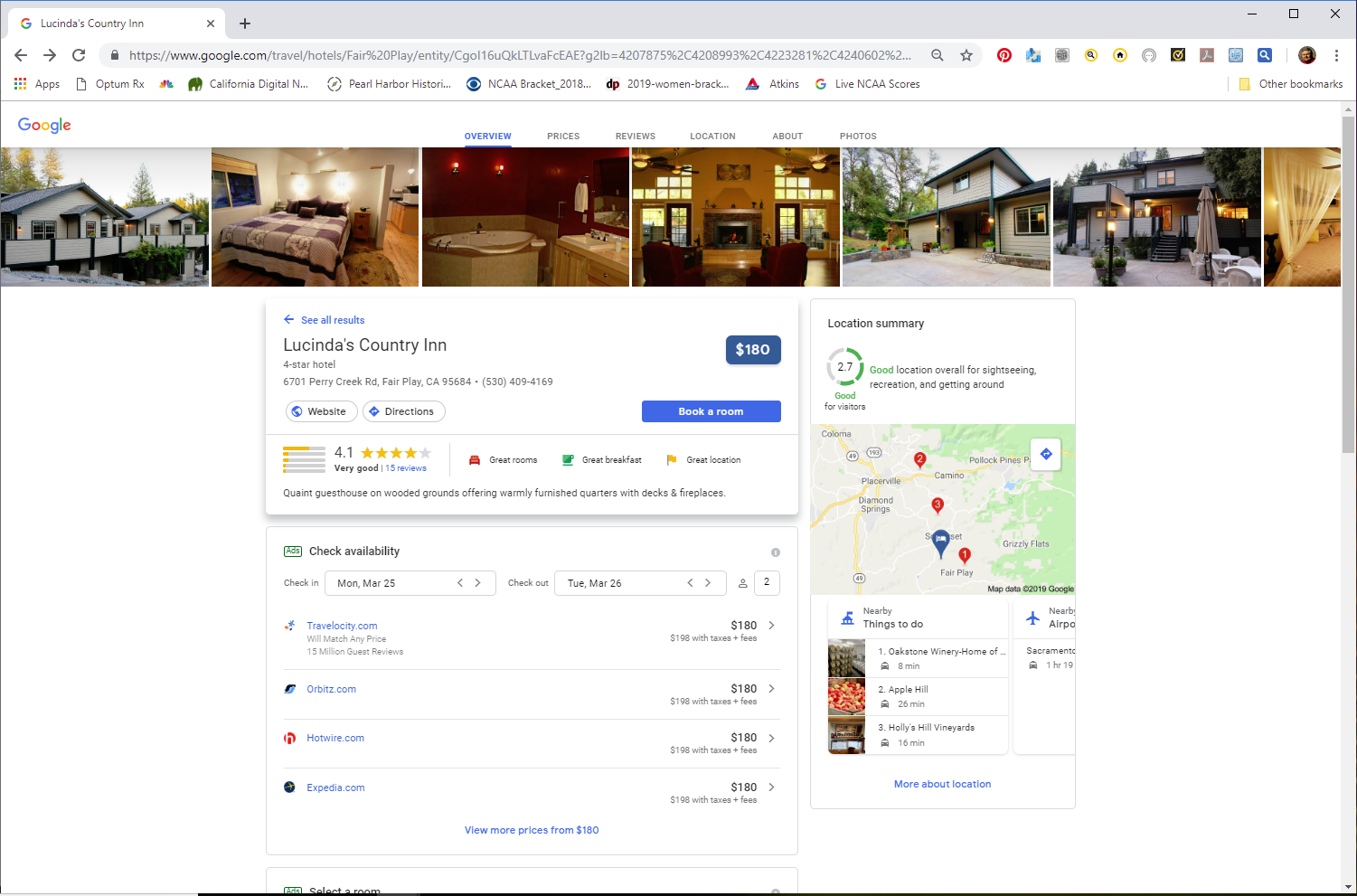The height and width of the screenshot is (896, 1357).
Task: Switch to the Reviews tab
Action: (636, 137)
